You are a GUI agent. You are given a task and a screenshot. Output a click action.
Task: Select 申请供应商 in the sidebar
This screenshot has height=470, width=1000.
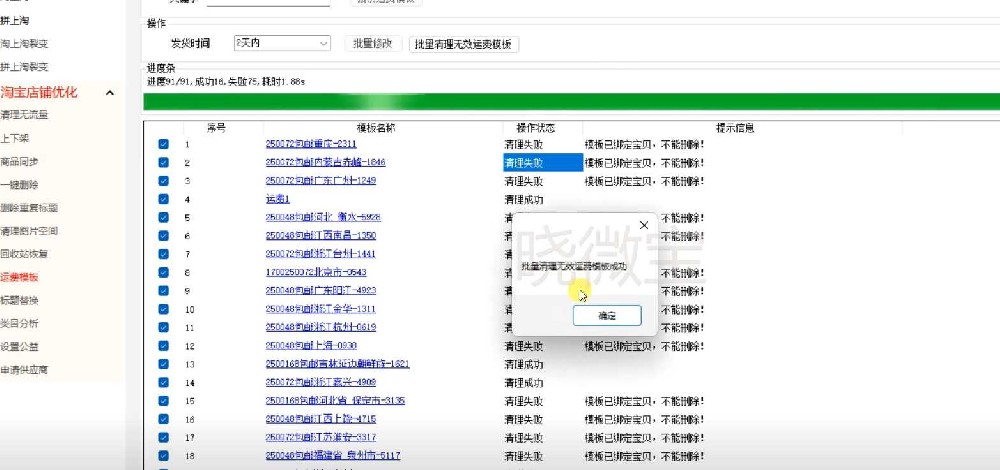pyautogui.click(x=24, y=370)
